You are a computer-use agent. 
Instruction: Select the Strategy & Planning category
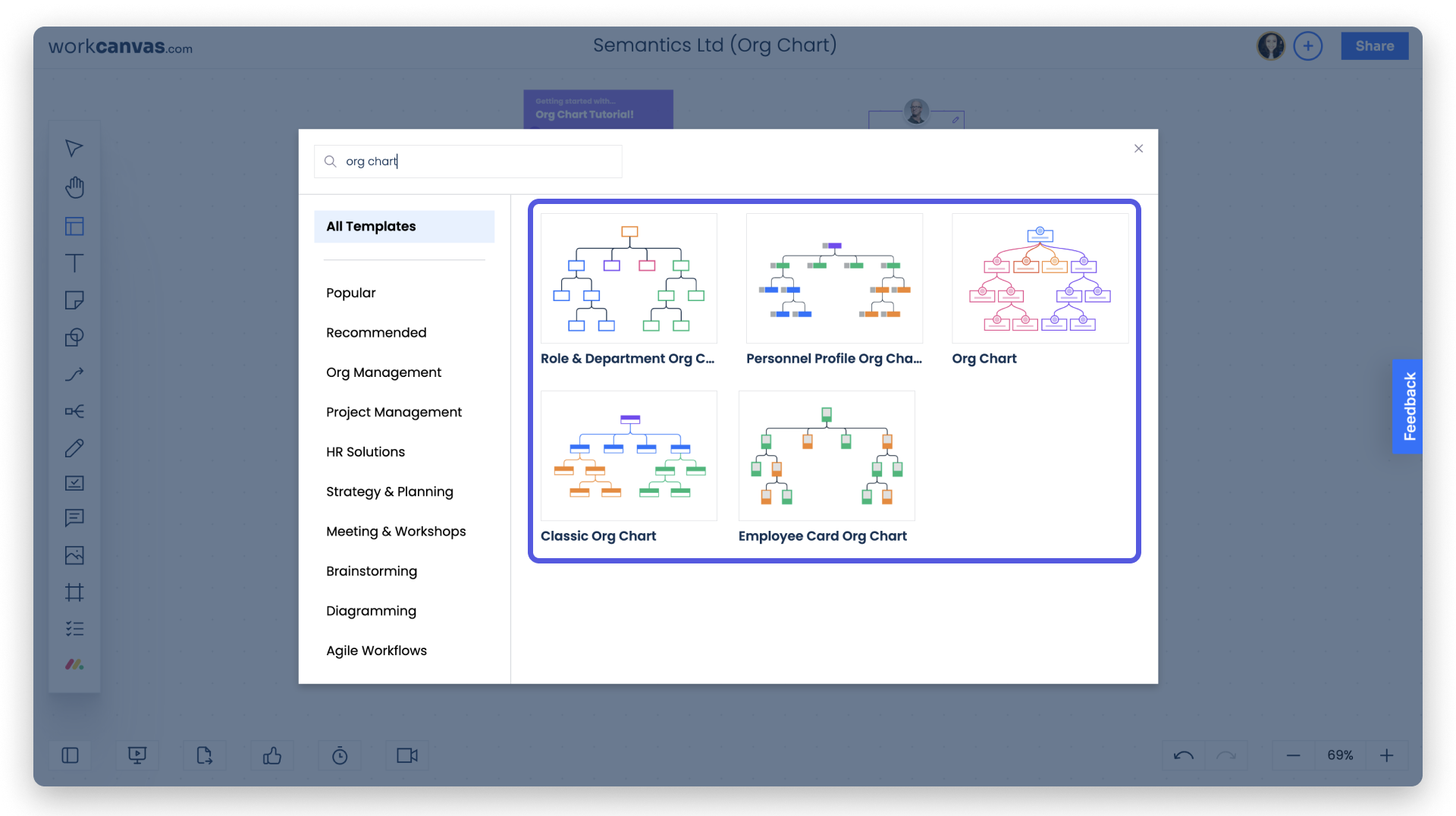pyautogui.click(x=390, y=491)
